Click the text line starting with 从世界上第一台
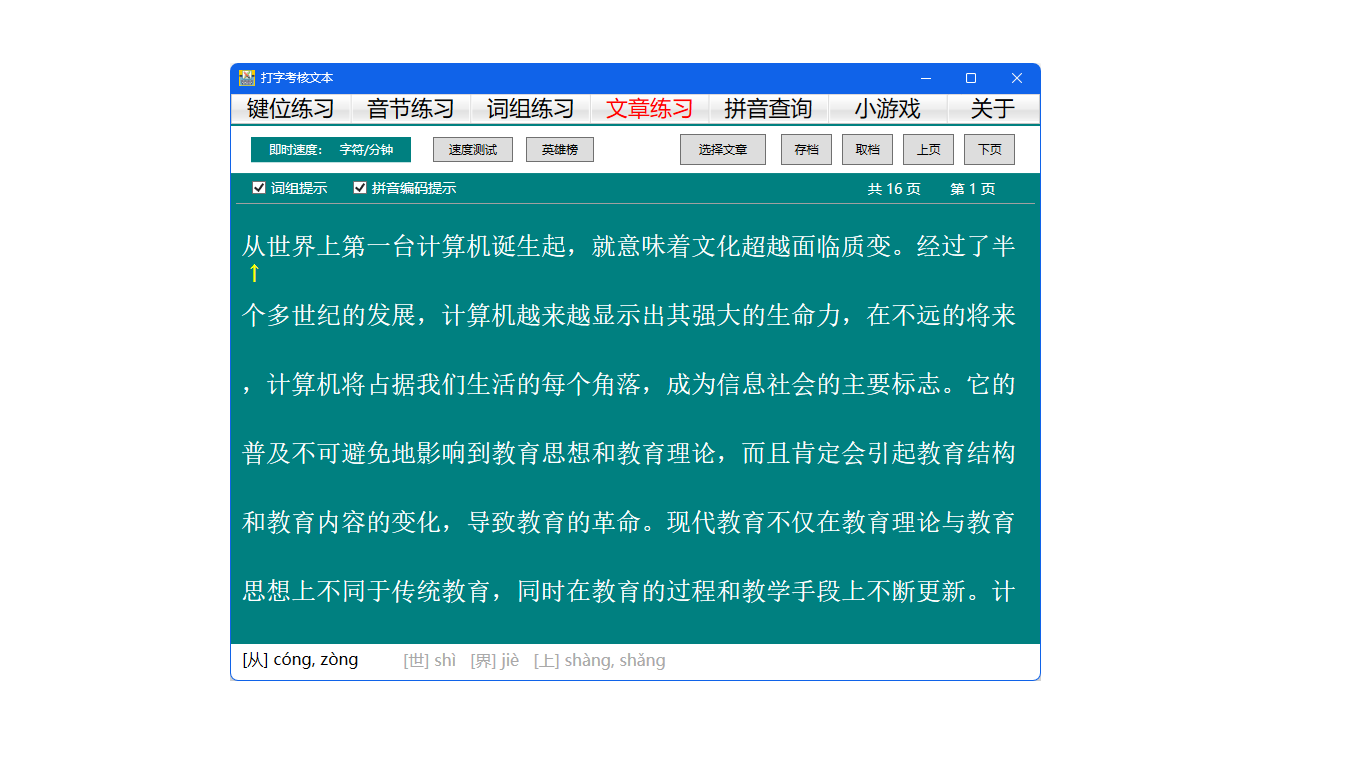This screenshot has height=768, width=1366. pyautogui.click(x=629, y=247)
